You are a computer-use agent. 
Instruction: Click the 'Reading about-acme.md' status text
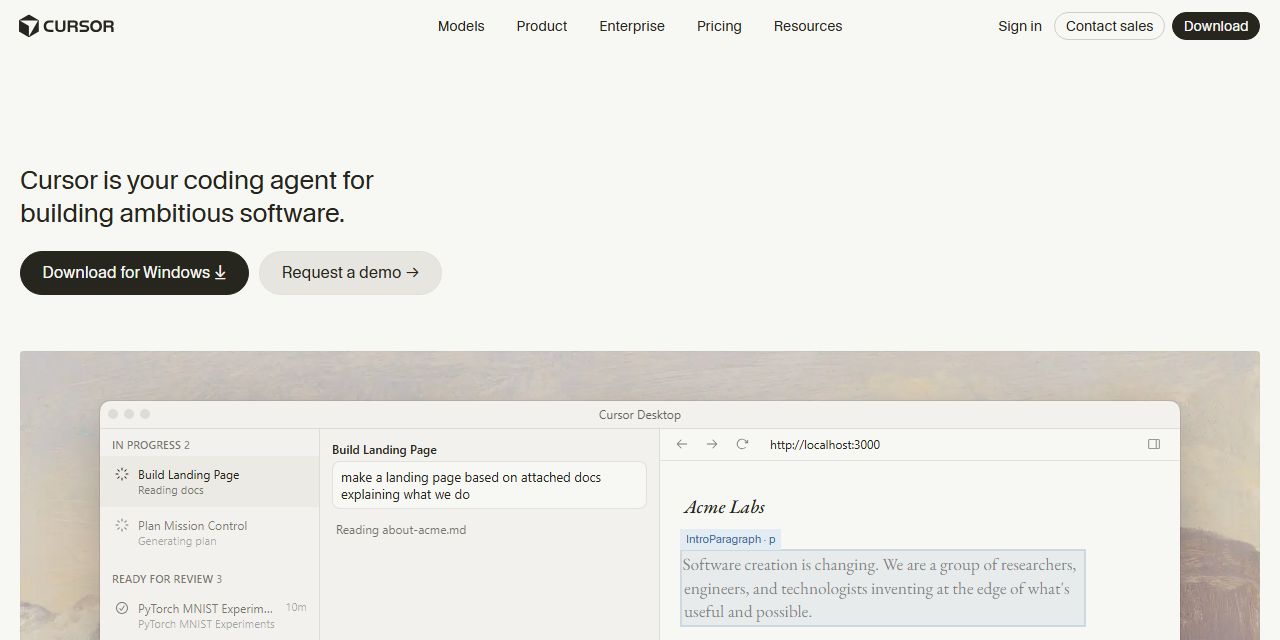tap(401, 530)
